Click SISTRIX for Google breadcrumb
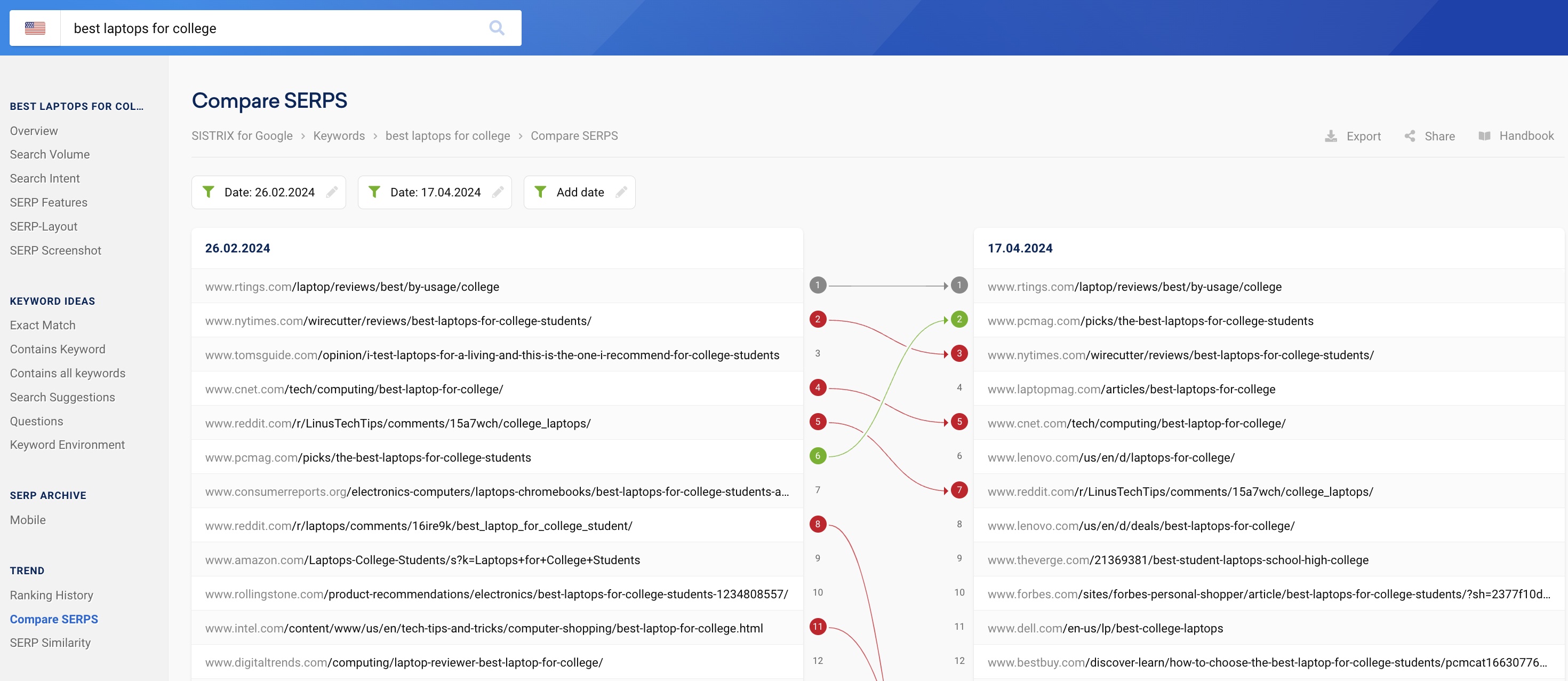This screenshot has height=681, width=1568. click(x=242, y=136)
